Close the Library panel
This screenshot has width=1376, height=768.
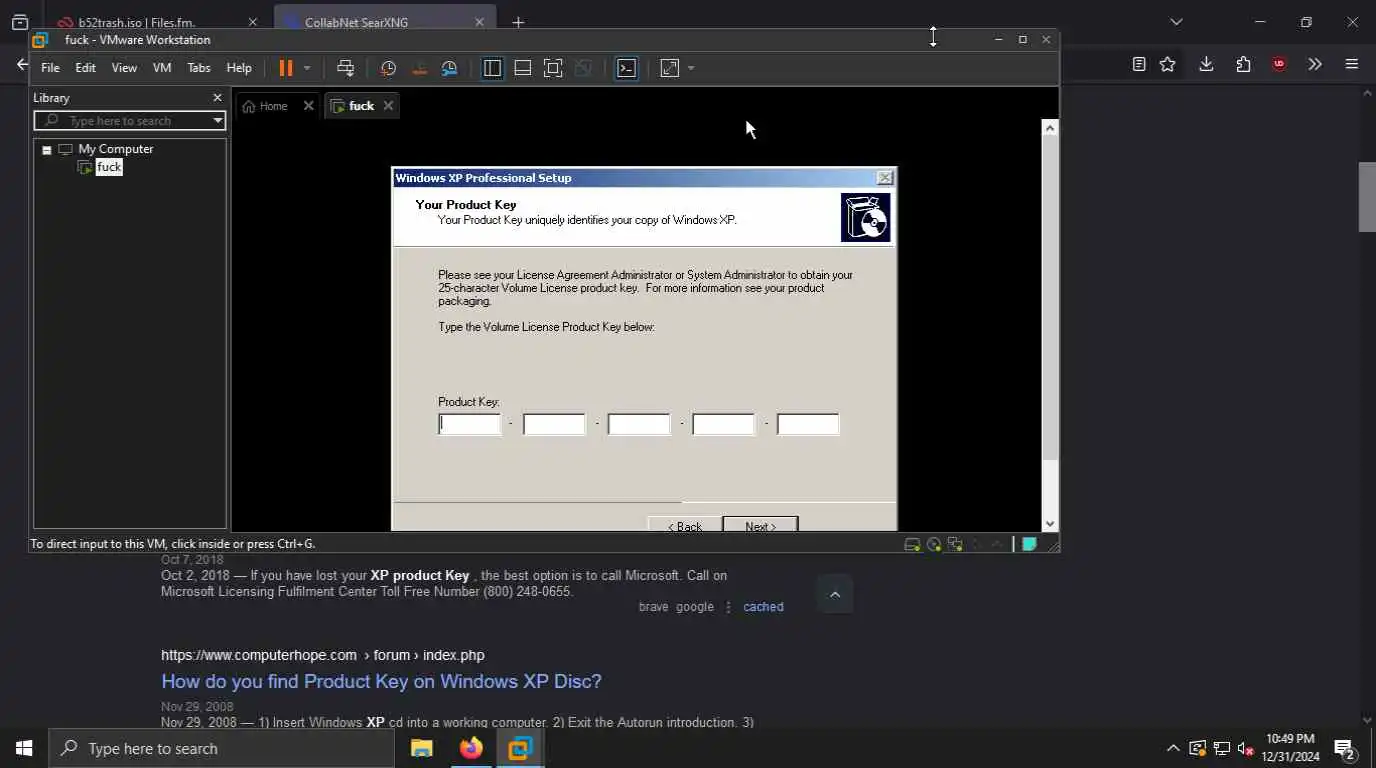point(217,98)
